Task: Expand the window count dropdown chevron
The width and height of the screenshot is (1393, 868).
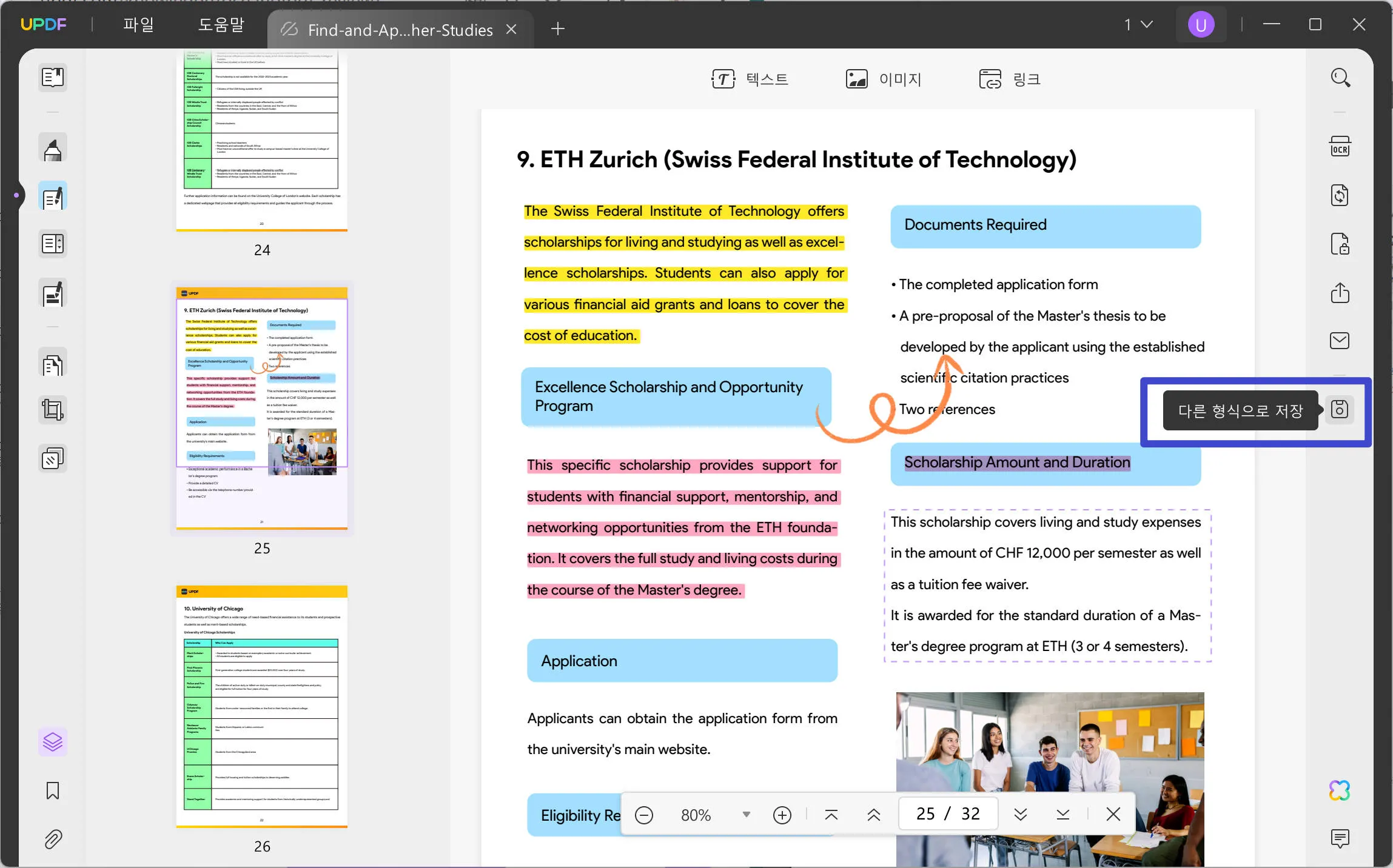Action: coord(1146,25)
